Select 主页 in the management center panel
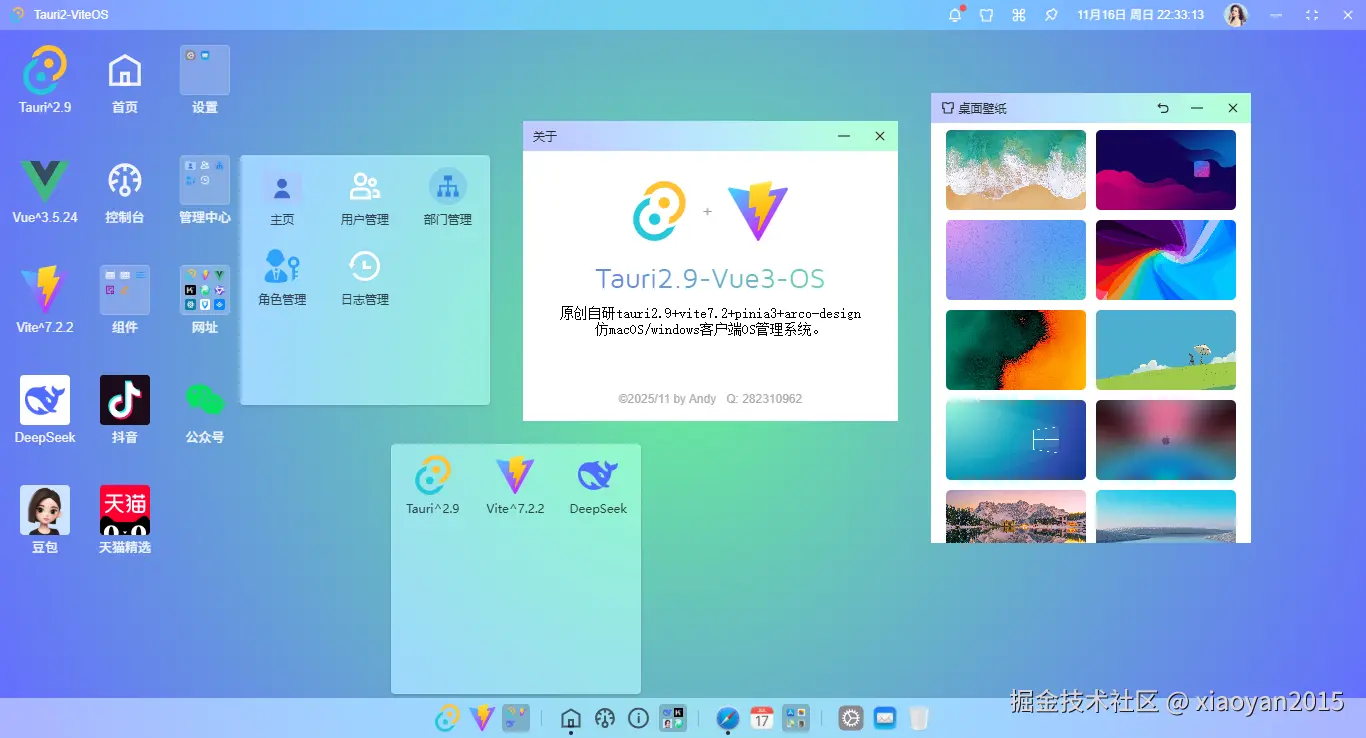Image resolution: width=1366 pixels, height=738 pixels. [x=282, y=196]
